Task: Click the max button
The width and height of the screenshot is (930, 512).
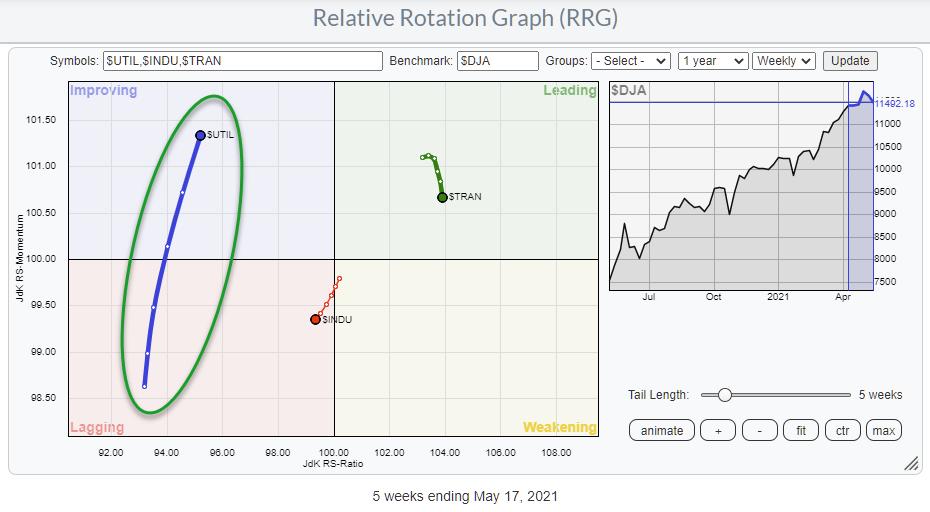Action: [x=882, y=430]
